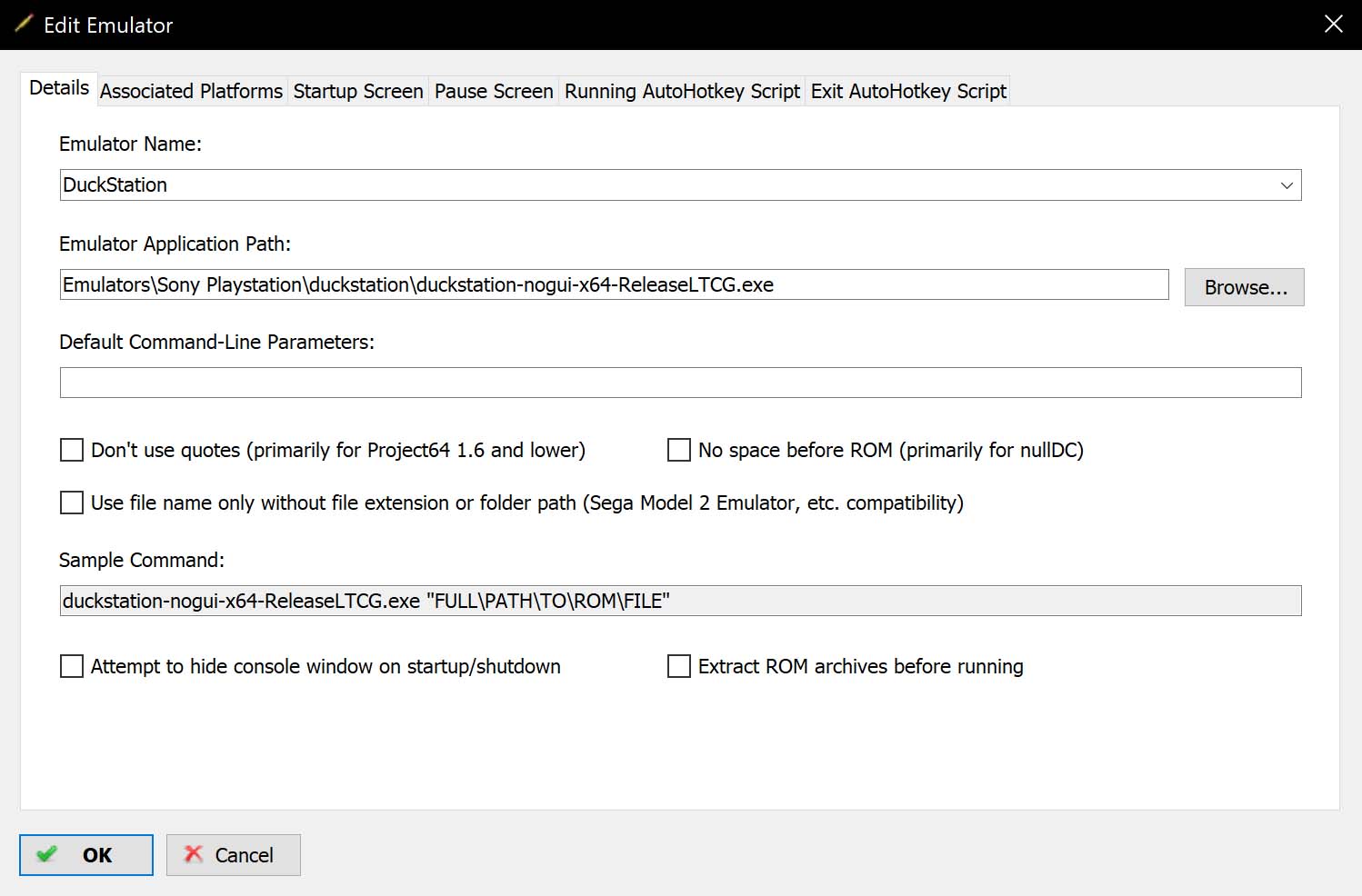Screen dimensions: 1362x896
Task: Close the Edit Emulator dialog
Action: [x=1334, y=25]
